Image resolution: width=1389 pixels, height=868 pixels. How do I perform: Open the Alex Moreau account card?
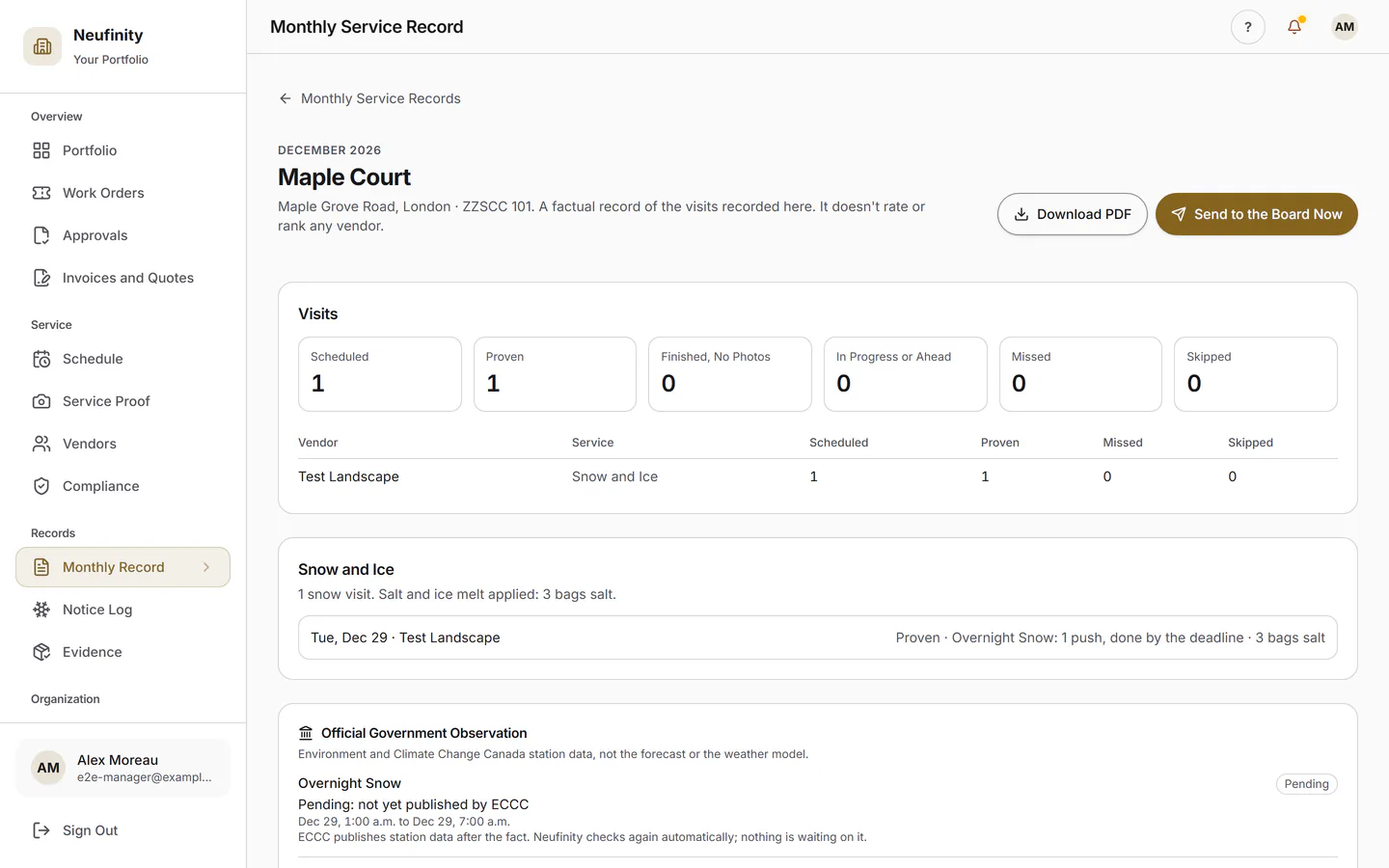click(x=123, y=768)
